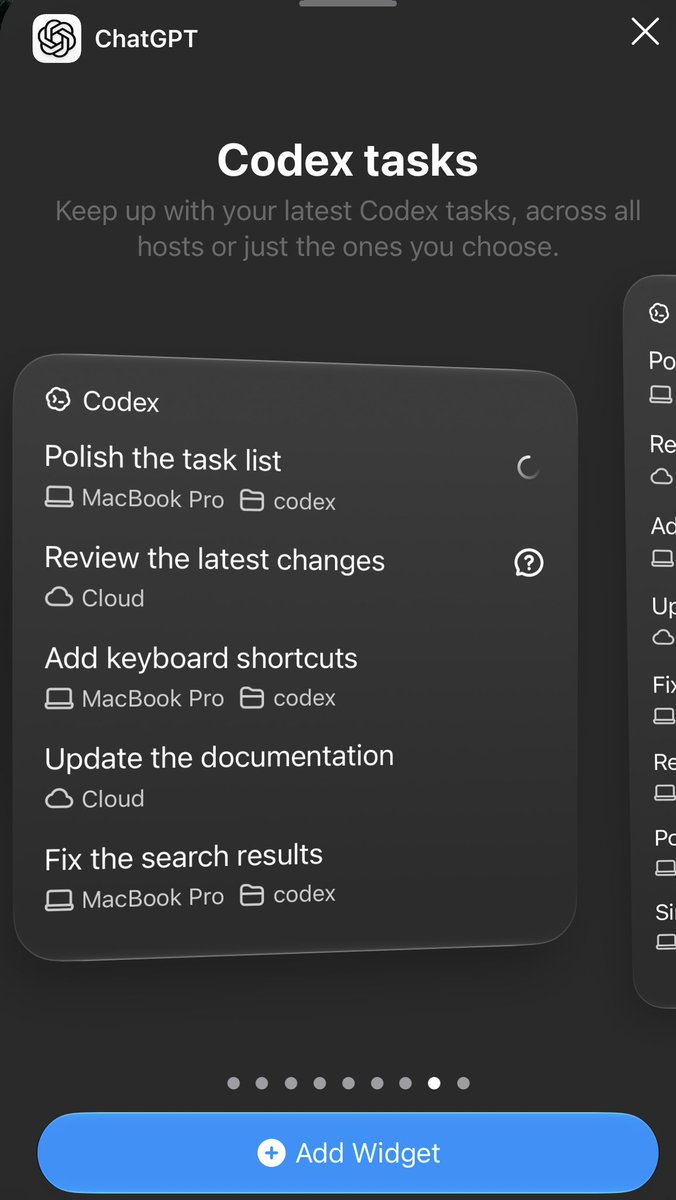The image size is (676, 1200).
Task: Tap the codex folder icon under Add keyboard shortcuts
Action: coord(253,697)
